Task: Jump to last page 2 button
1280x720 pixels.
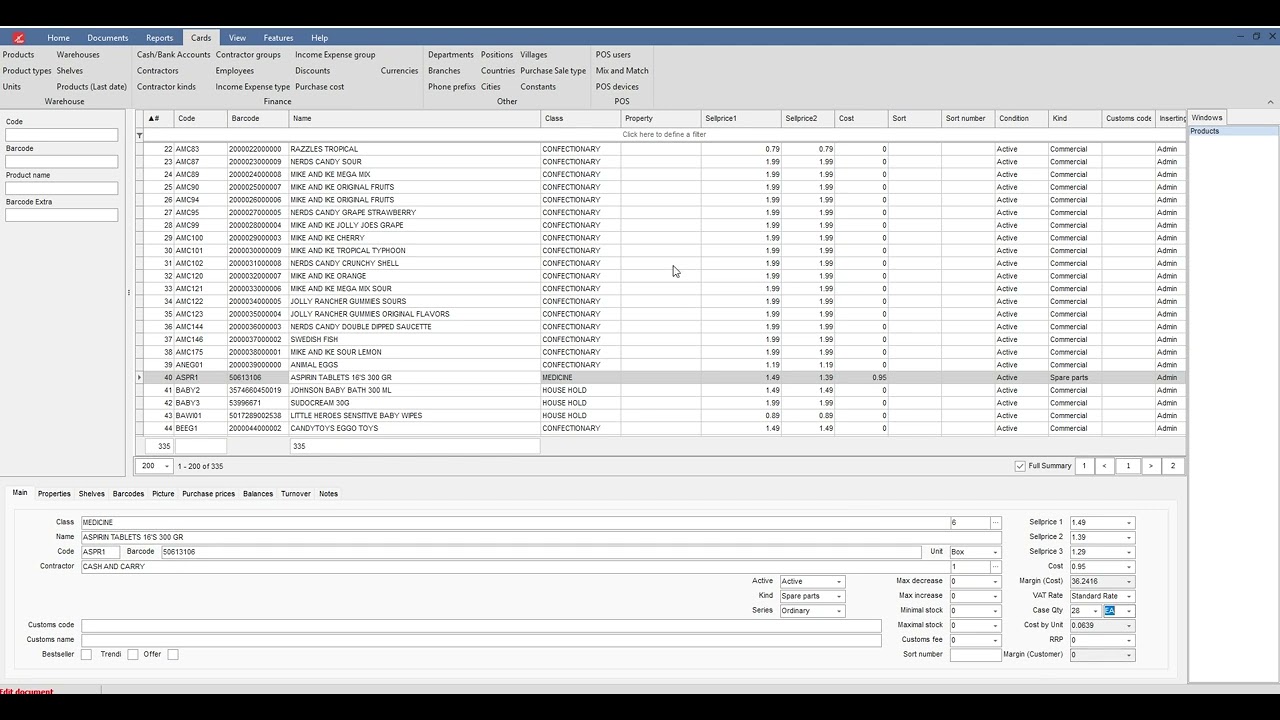Action: tap(1173, 466)
